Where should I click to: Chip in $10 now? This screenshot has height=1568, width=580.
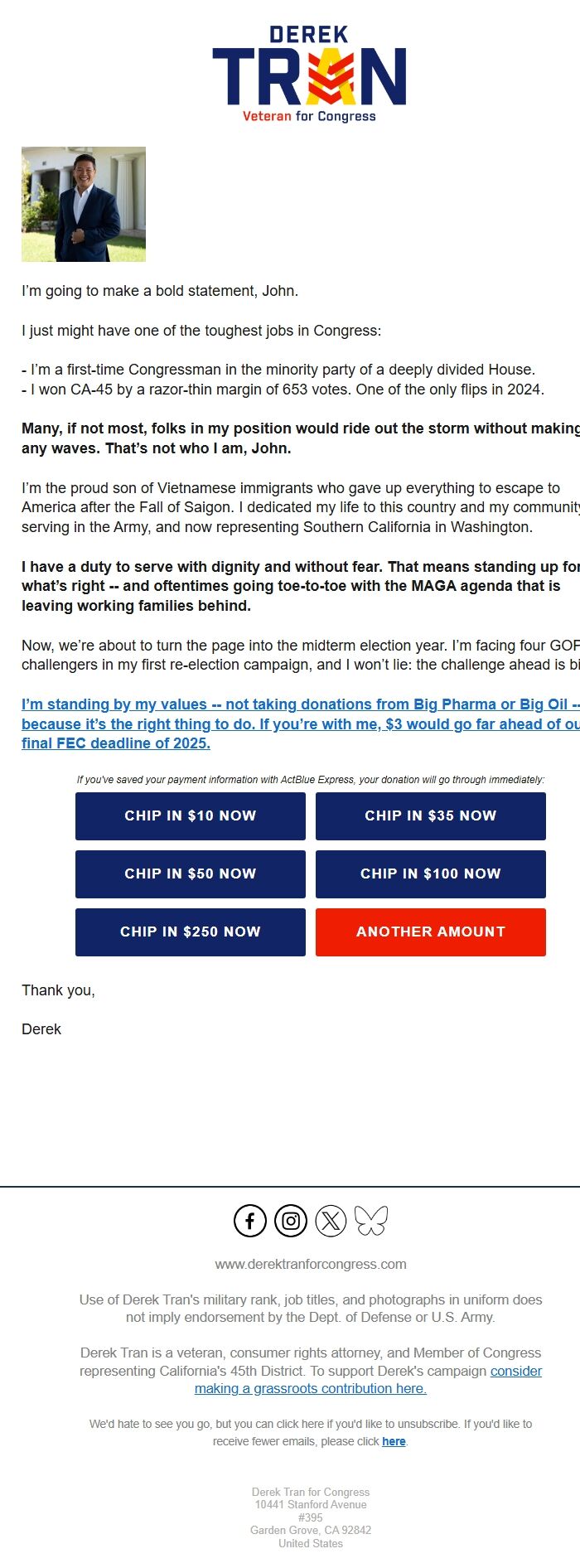(x=190, y=815)
